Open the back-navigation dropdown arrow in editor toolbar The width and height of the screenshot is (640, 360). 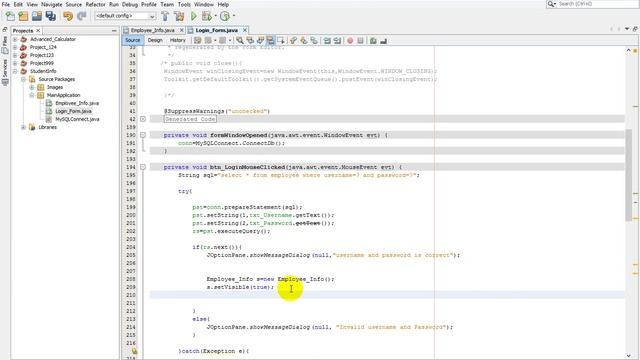(215, 40)
